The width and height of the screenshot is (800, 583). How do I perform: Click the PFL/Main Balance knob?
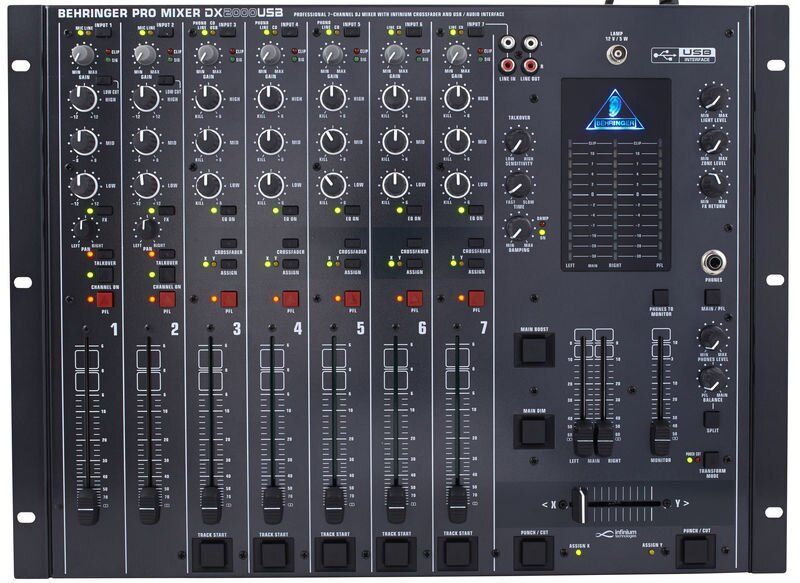tap(712, 378)
